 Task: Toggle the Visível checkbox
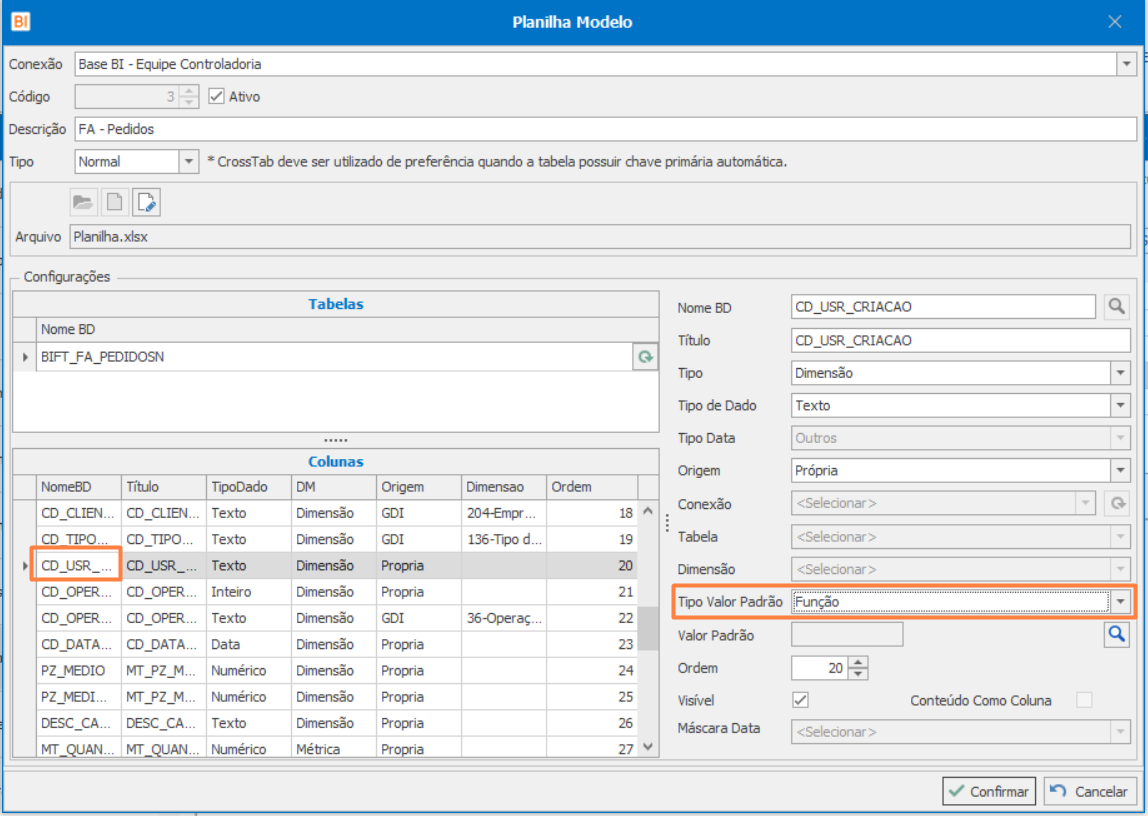(800, 700)
